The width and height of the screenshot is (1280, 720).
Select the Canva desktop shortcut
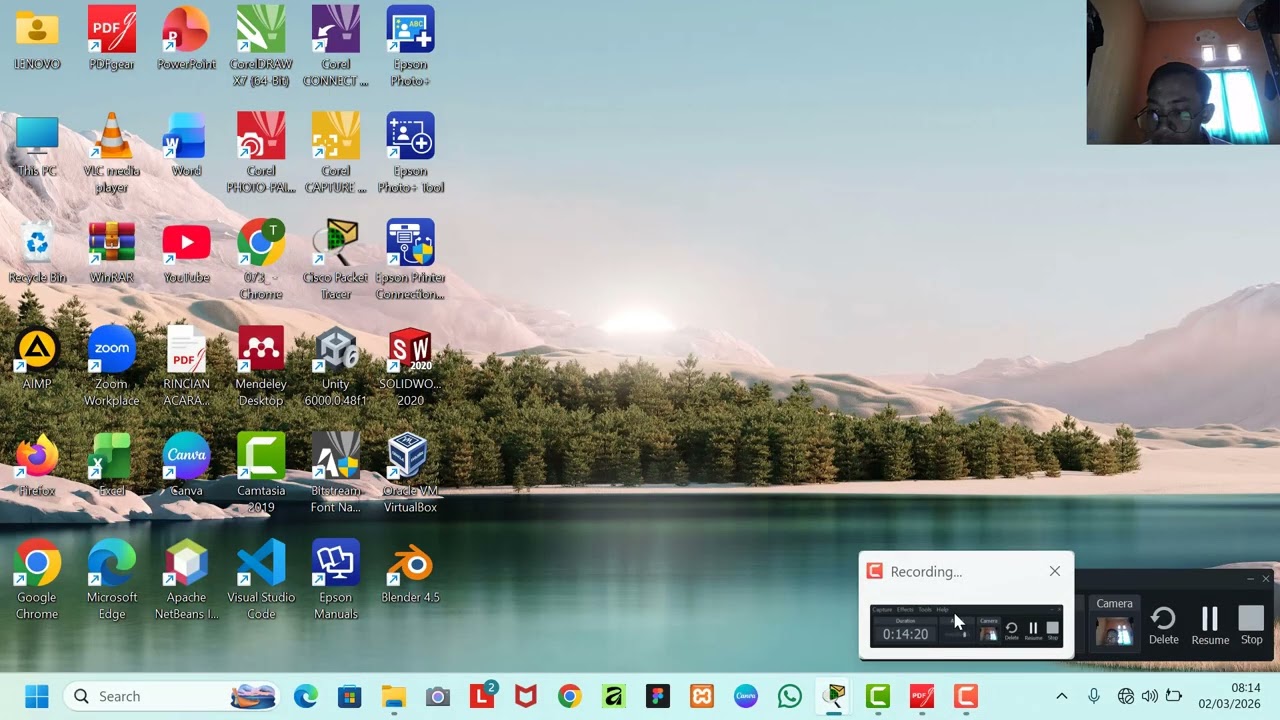(186, 465)
